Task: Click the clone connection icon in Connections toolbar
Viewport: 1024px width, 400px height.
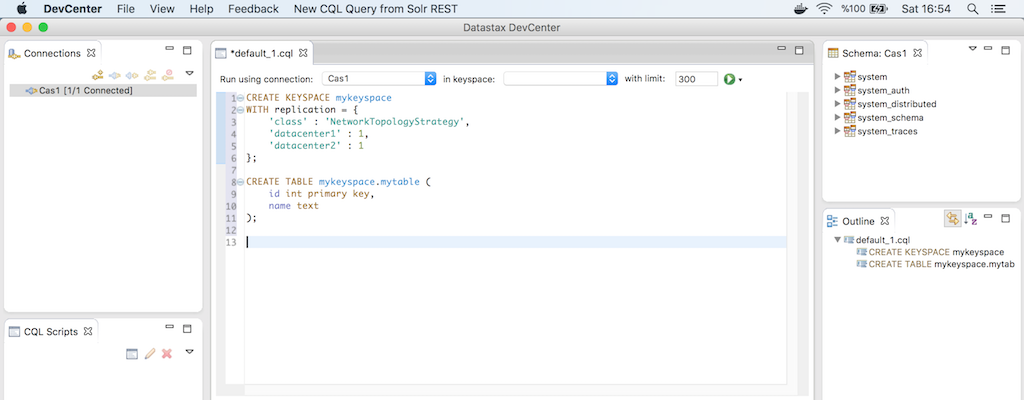Action: pyautogui.click(x=150, y=75)
